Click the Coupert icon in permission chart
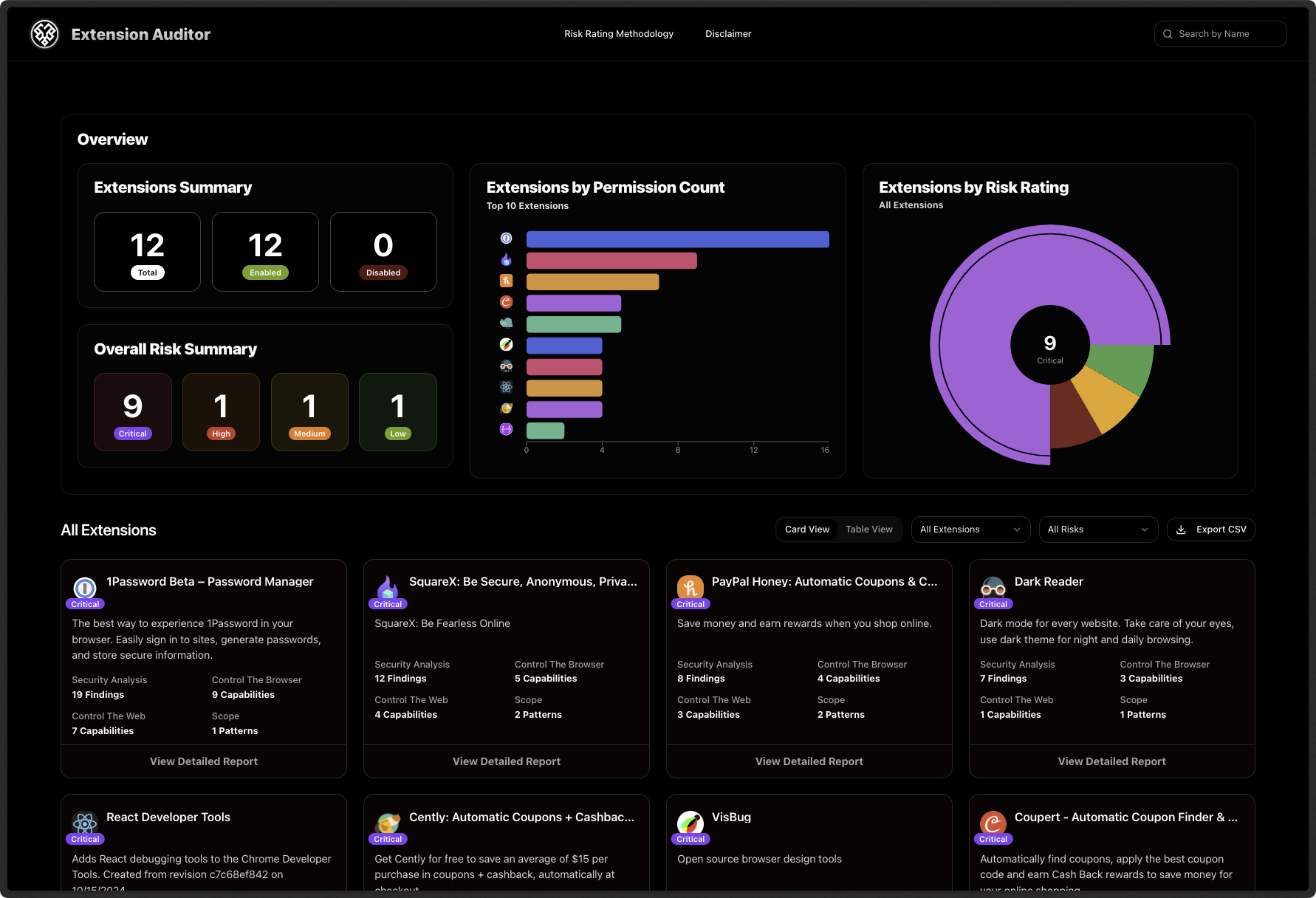 coord(506,301)
